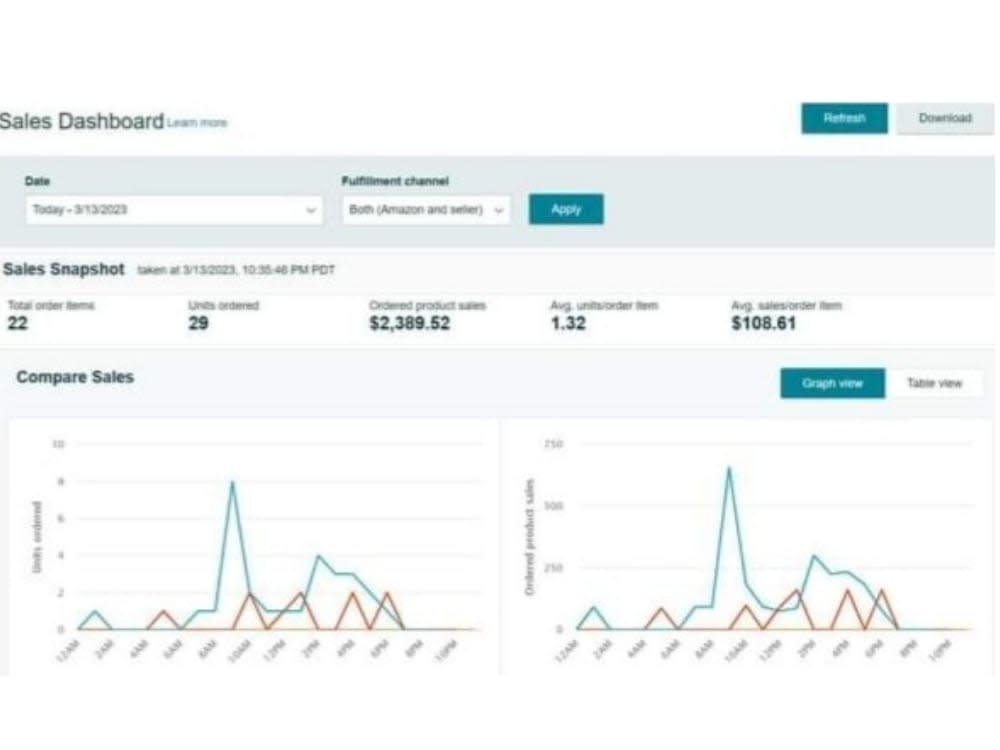
Task: Click the 12AM label on sales chart
Action: click(x=566, y=650)
